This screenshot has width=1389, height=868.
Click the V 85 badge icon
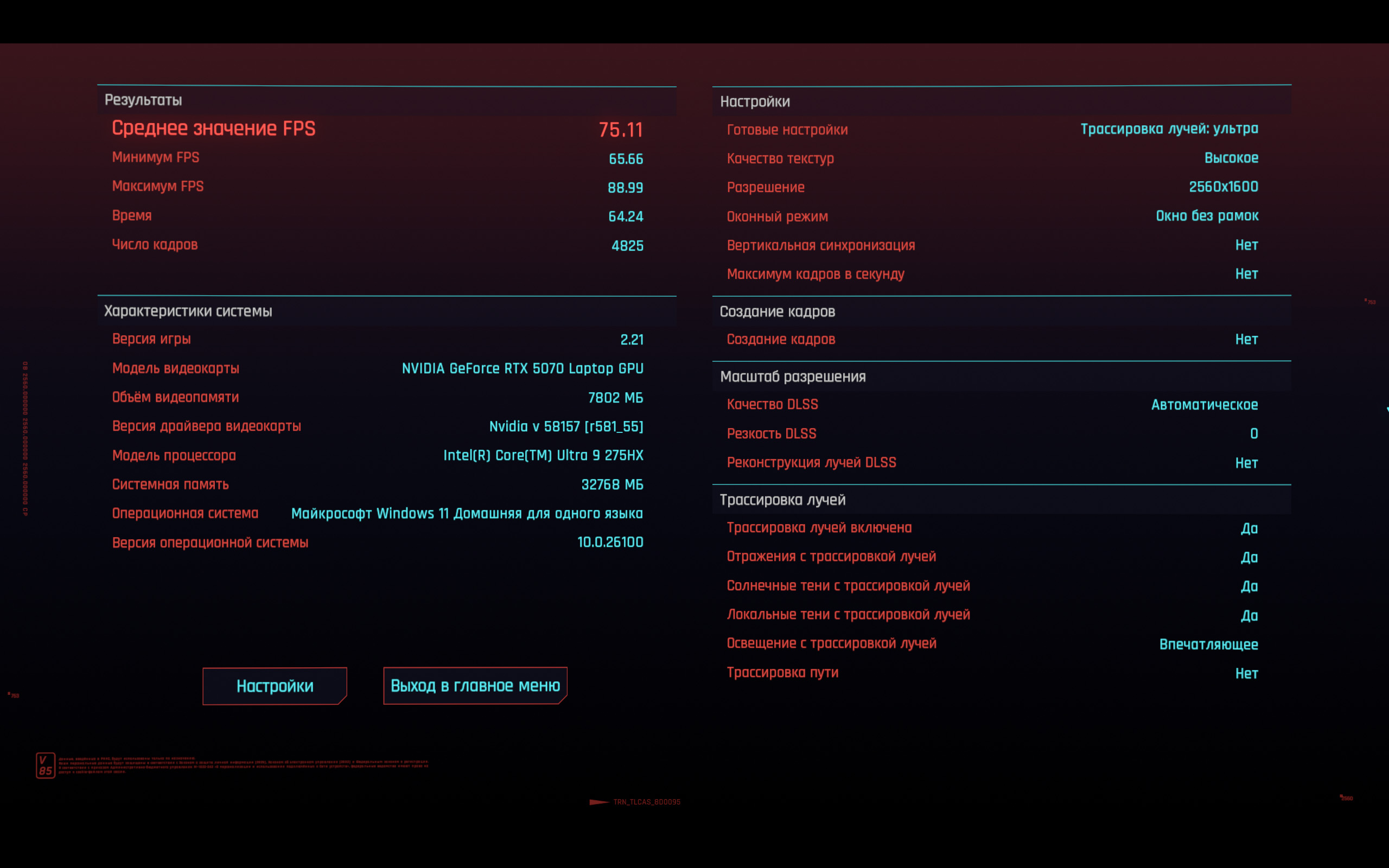(46, 765)
